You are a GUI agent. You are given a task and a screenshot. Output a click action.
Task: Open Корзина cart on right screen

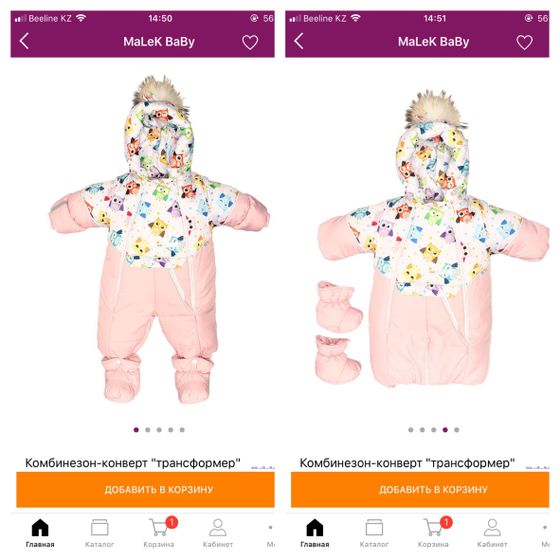(x=434, y=532)
